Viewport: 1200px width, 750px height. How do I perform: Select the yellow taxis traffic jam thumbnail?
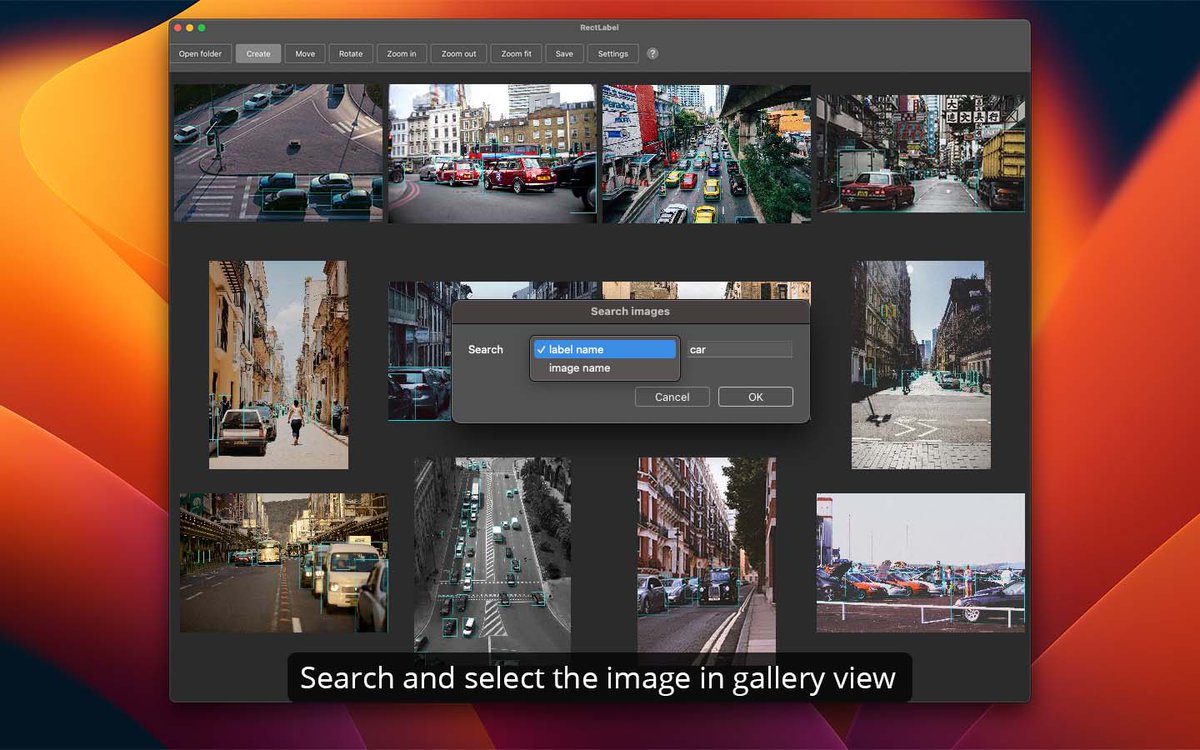click(705, 152)
